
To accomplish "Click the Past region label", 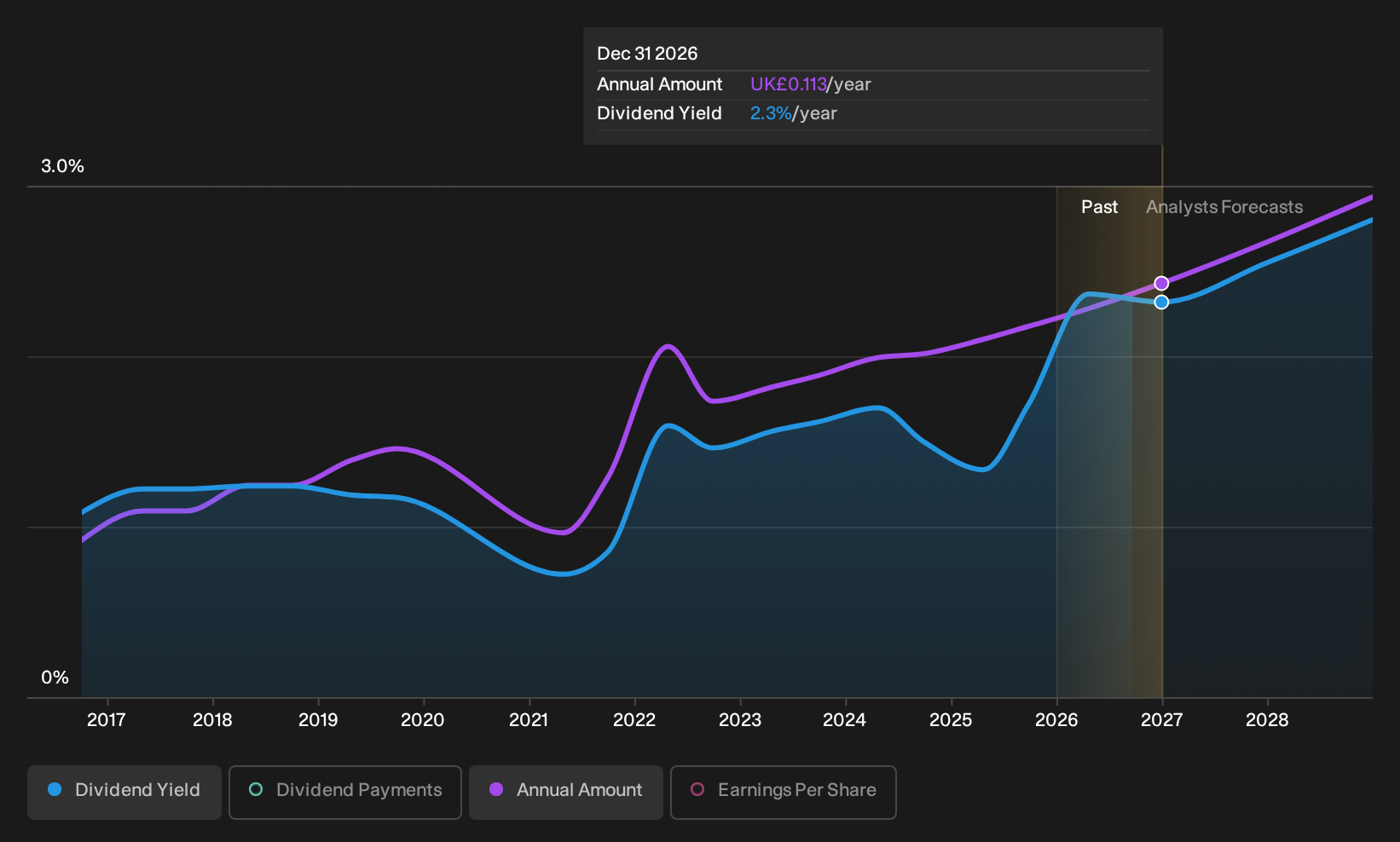I will point(1099,207).
